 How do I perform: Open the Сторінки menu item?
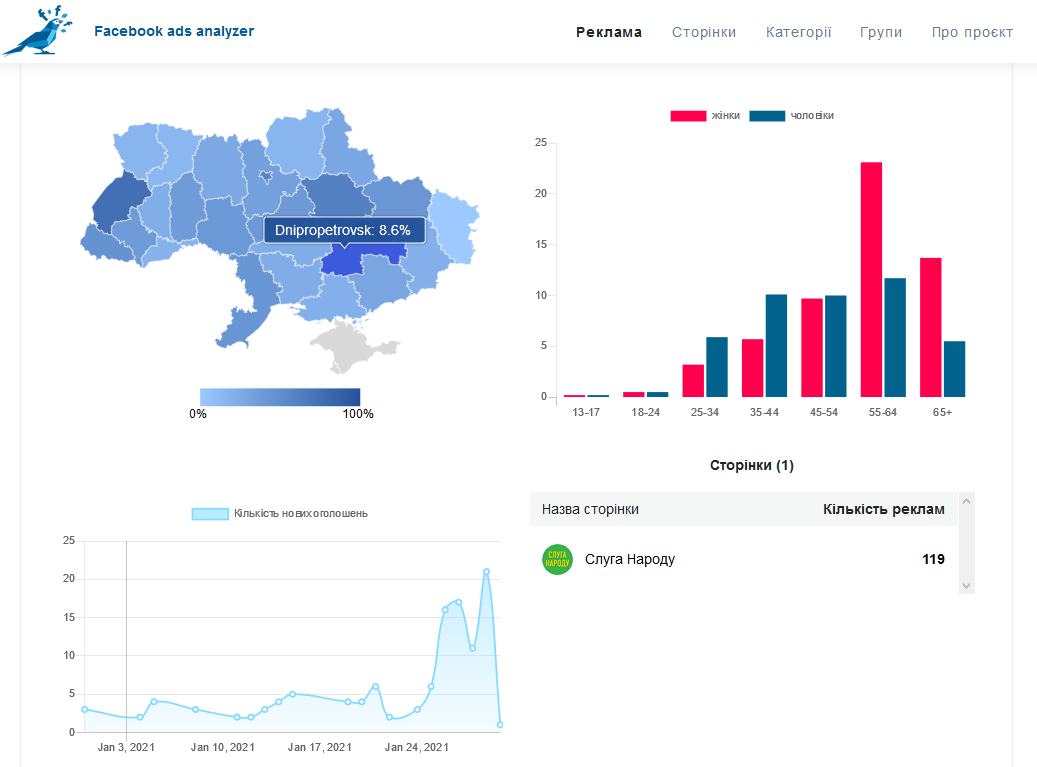(704, 32)
